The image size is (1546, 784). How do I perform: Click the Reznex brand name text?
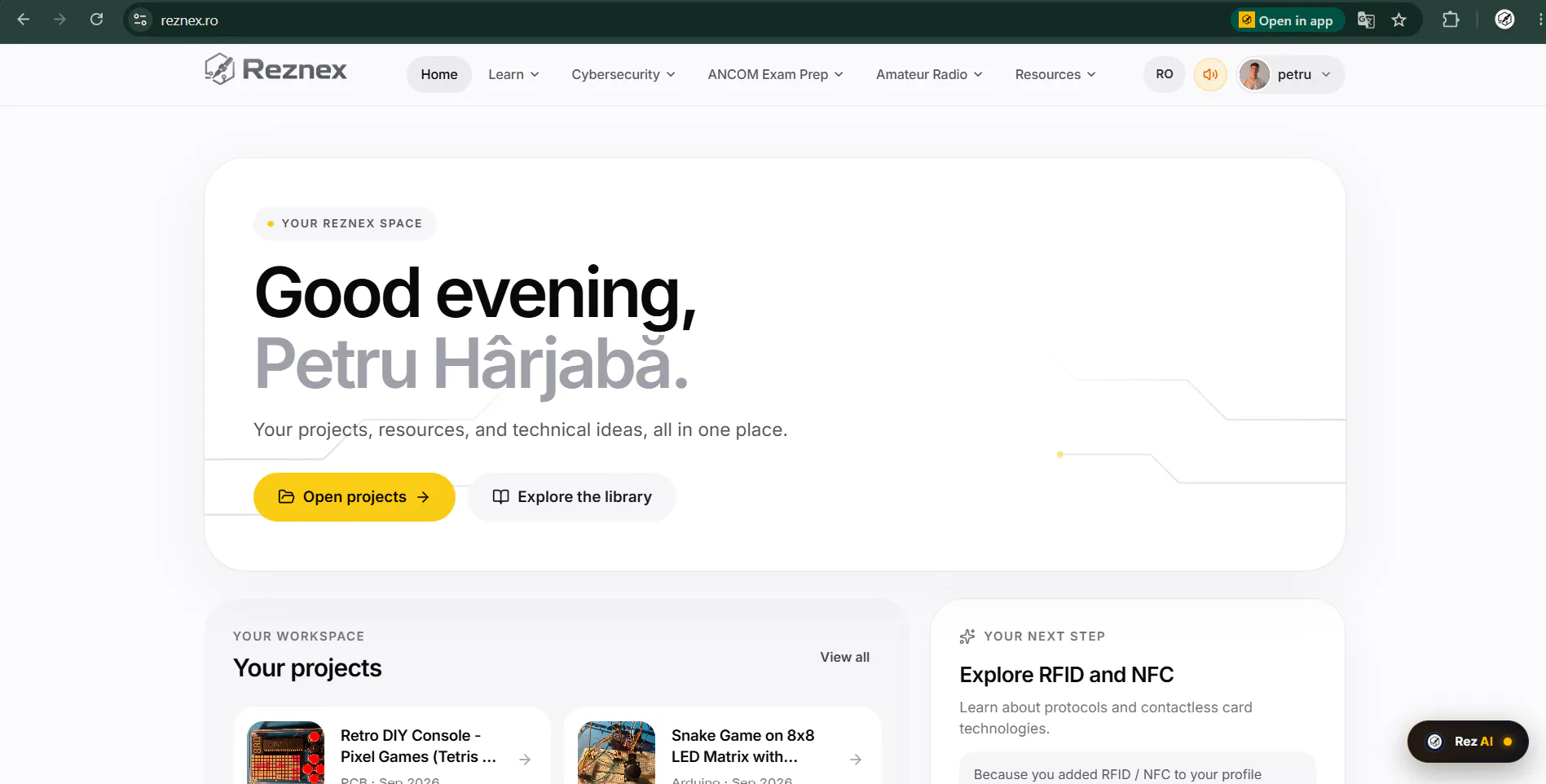click(294, 69)
